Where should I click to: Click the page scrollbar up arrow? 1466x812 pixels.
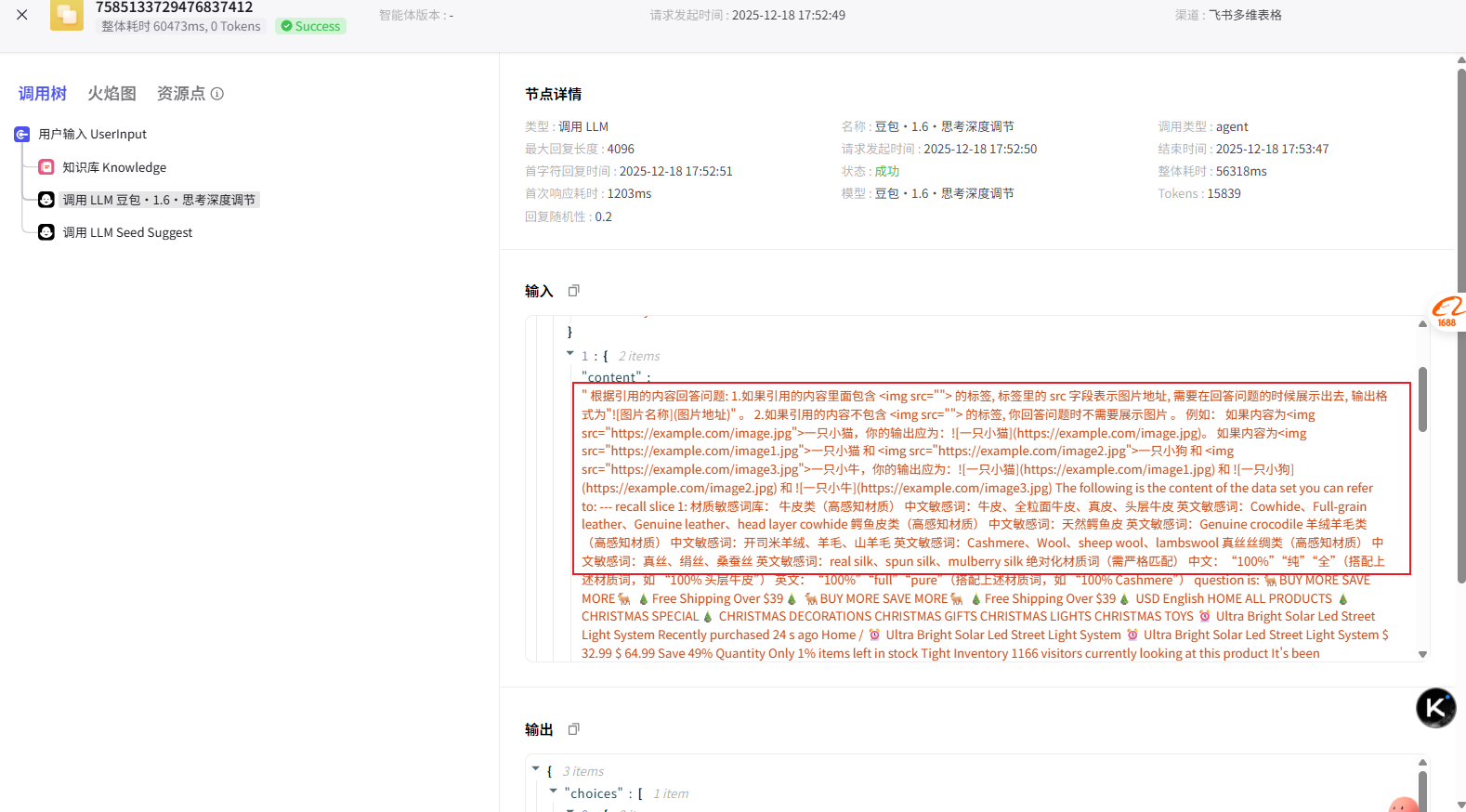tap(1461, 60)
